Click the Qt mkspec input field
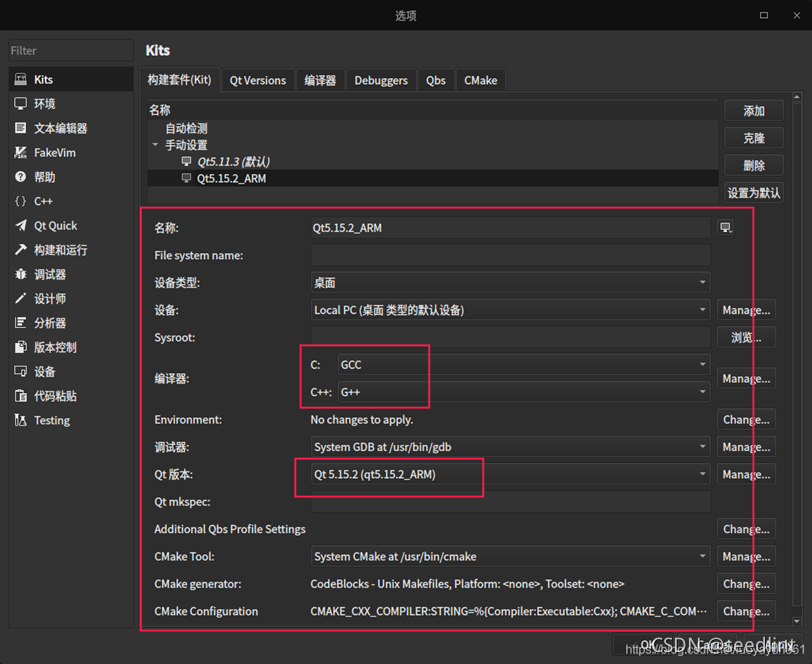Screen dimensions: 812x664 (x=510, y=501)
